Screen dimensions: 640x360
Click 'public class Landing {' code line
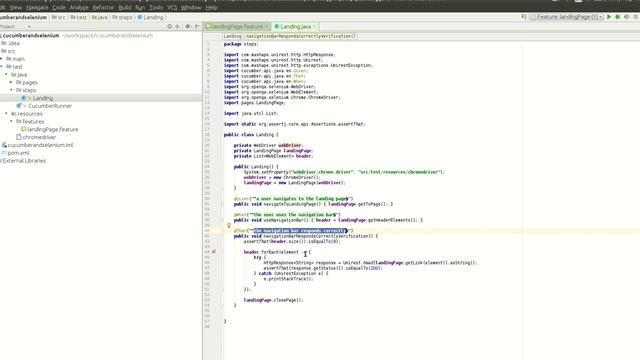click(251, 135)
